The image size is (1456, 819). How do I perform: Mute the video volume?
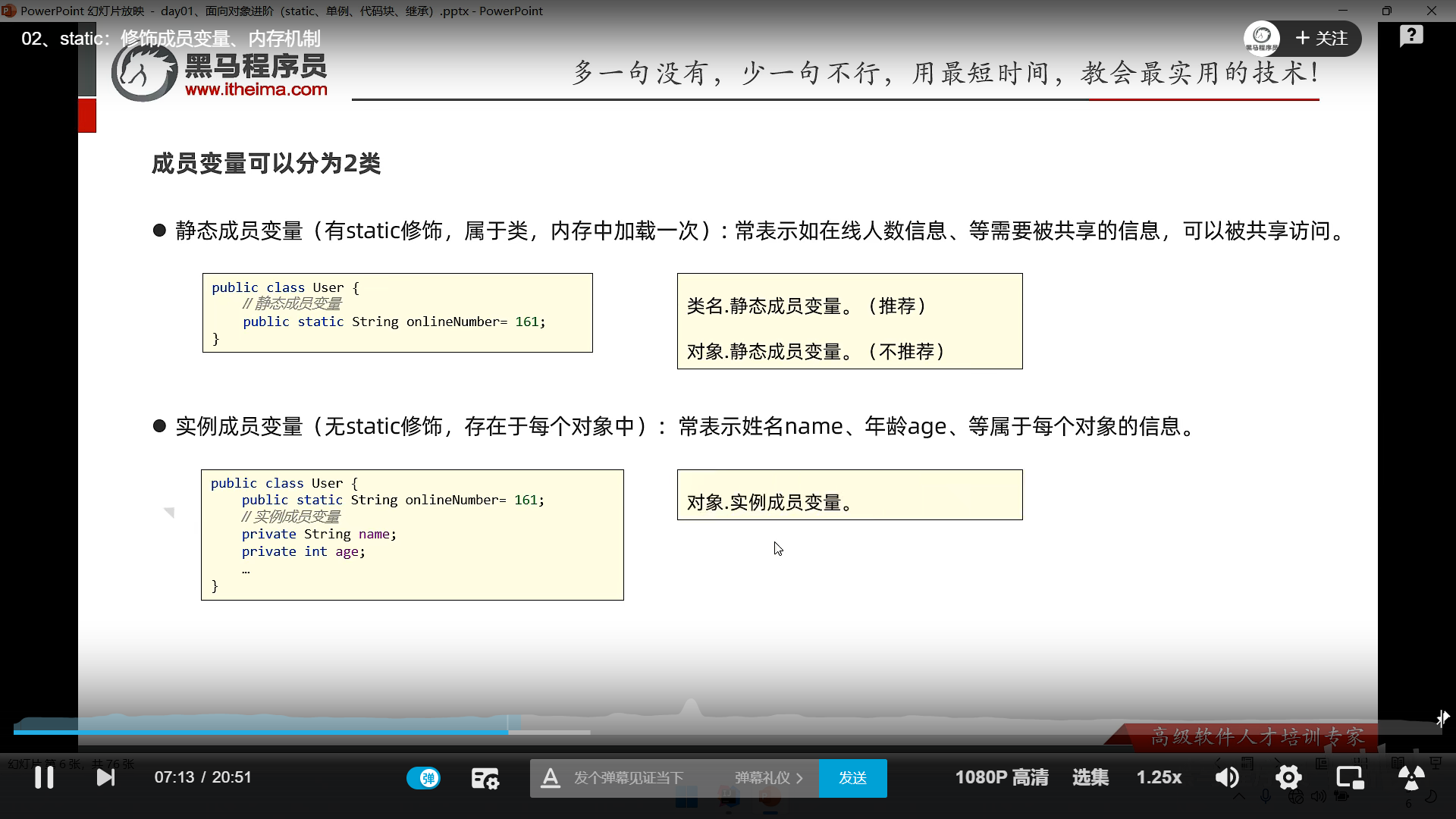1226,777
